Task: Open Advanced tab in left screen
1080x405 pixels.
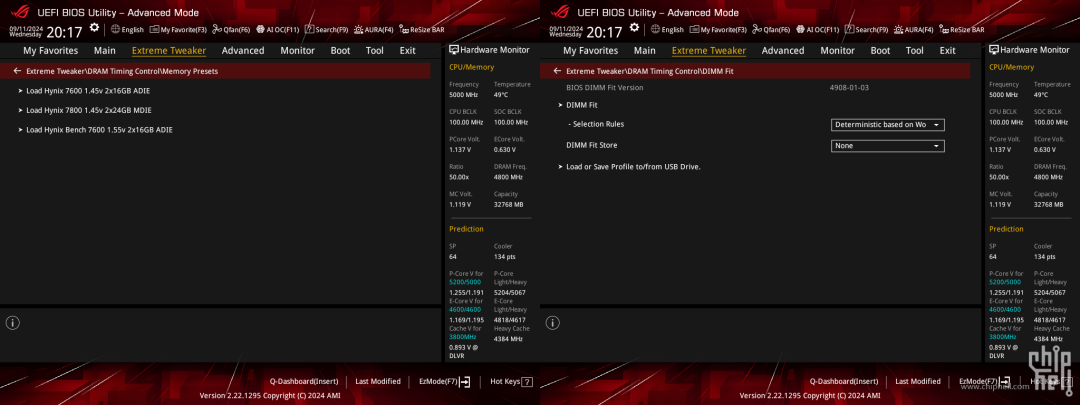Action: coord(243,50)
